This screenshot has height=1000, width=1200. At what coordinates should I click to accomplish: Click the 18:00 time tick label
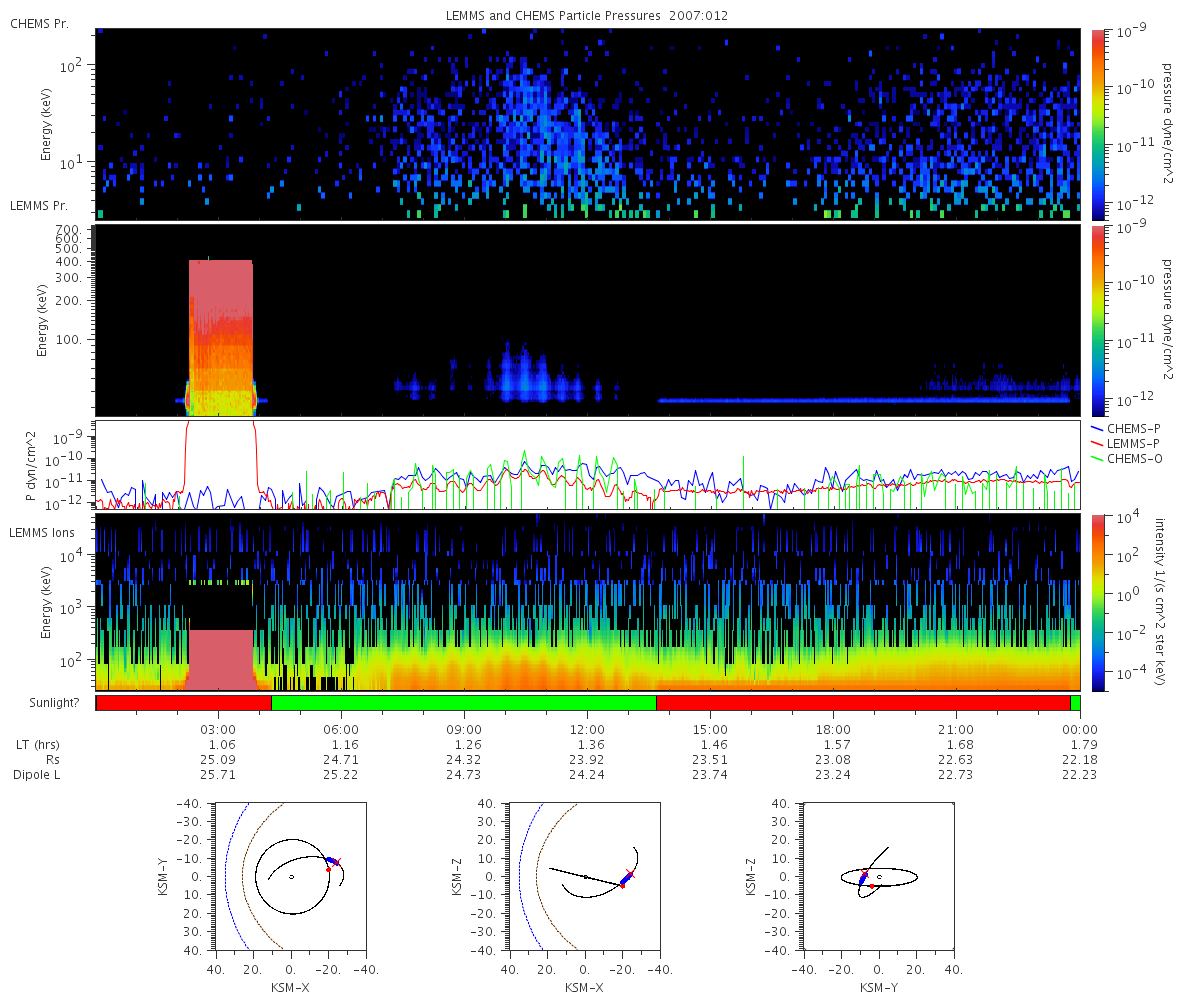click(833, 729)
